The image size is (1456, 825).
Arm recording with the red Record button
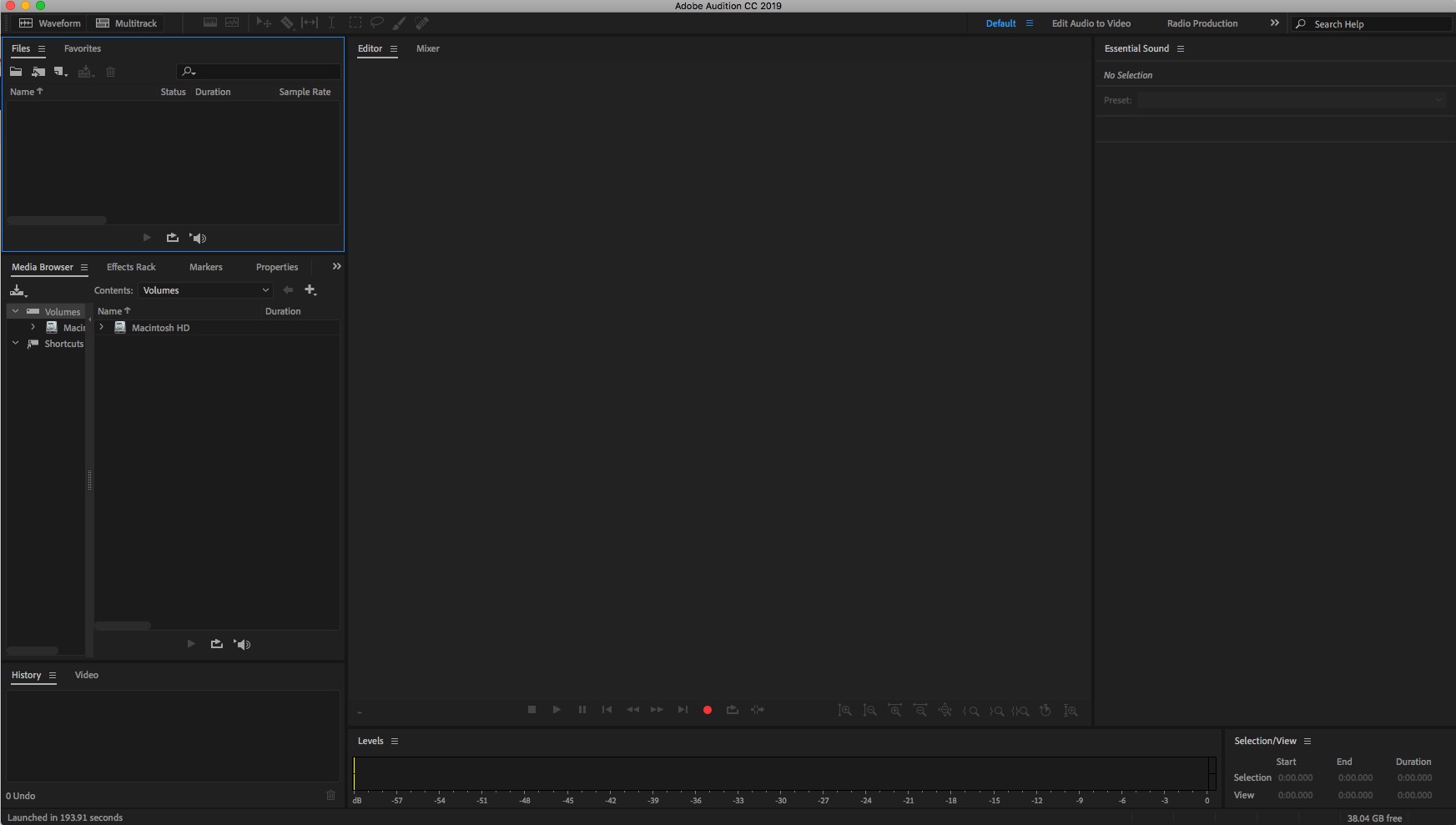coord(708,709)
